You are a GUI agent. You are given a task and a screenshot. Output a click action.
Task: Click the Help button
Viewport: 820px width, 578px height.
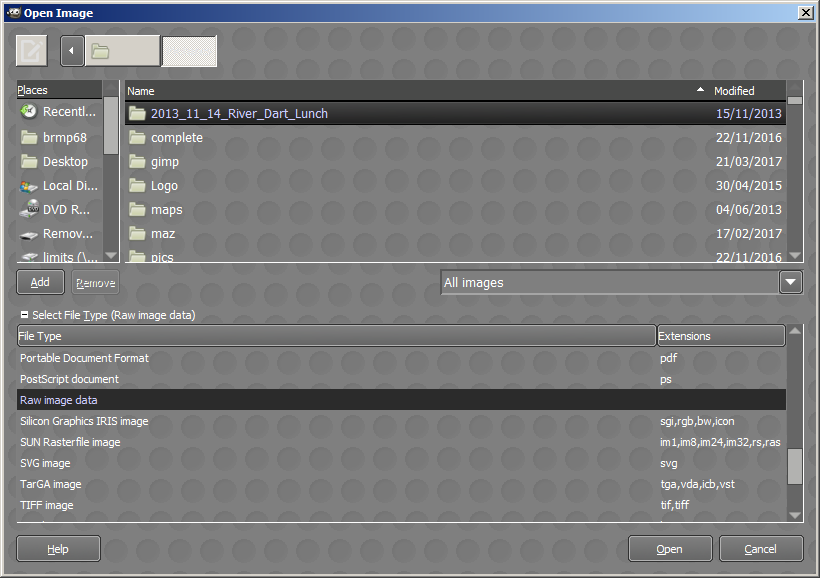pos(58,549)
